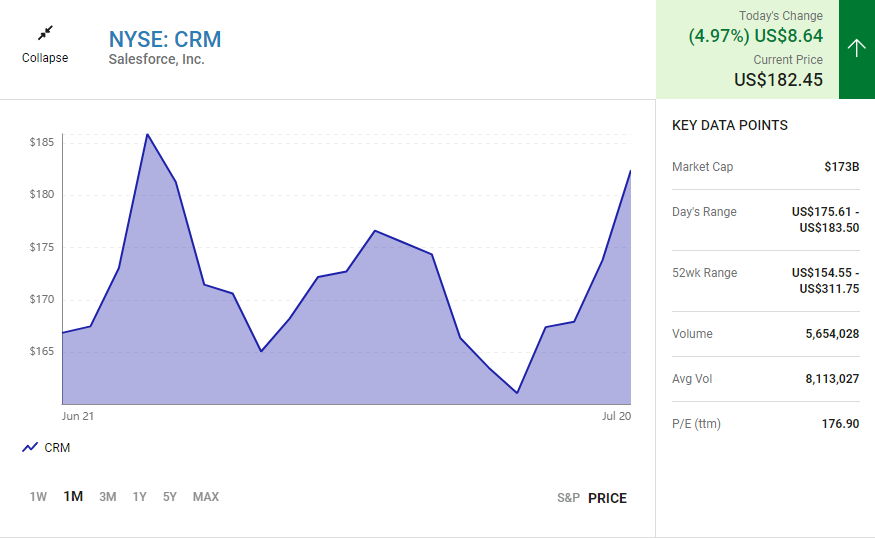Click the Market Cap label
Viewport: 875px width, 538px height.
tap(703, 167)
